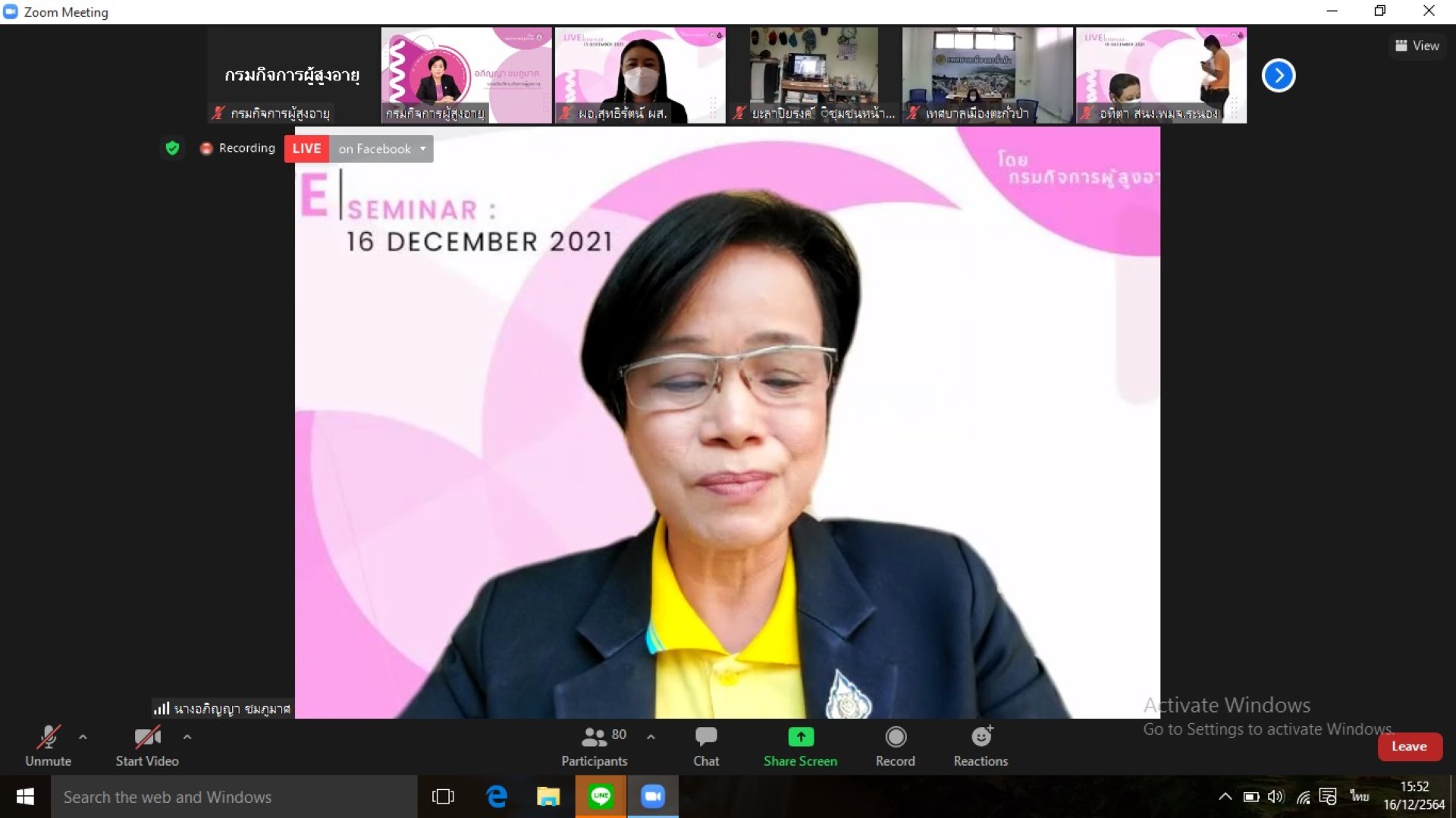Open audio options arrow next to Unmute

(83, 737)
